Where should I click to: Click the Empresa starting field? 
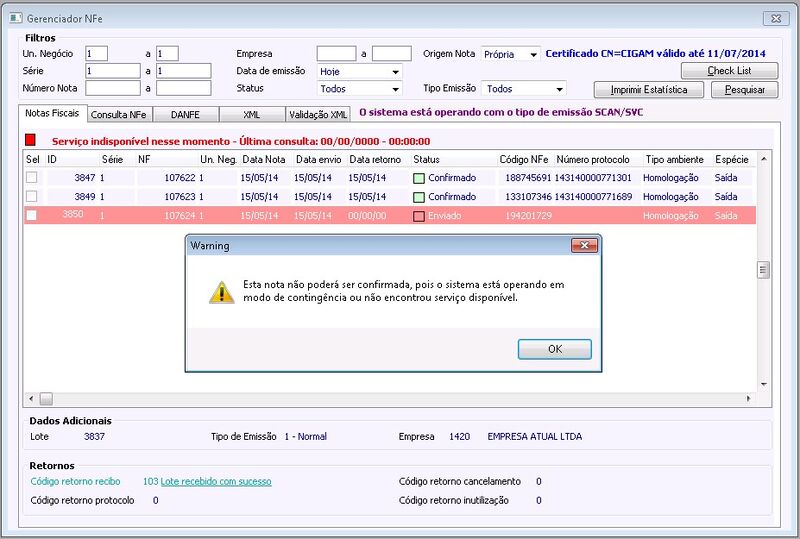(336, 54)
